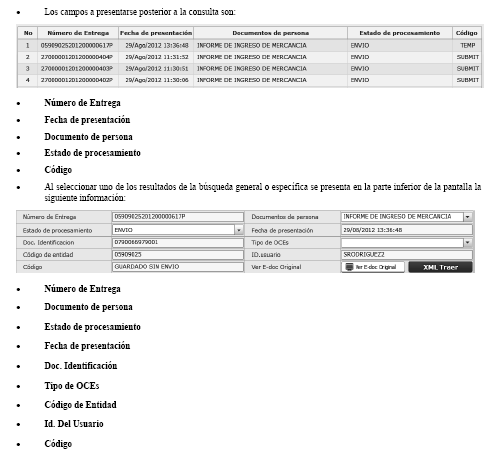Click the Código column header in results table
Screen dimensions: 488x450
467,33
